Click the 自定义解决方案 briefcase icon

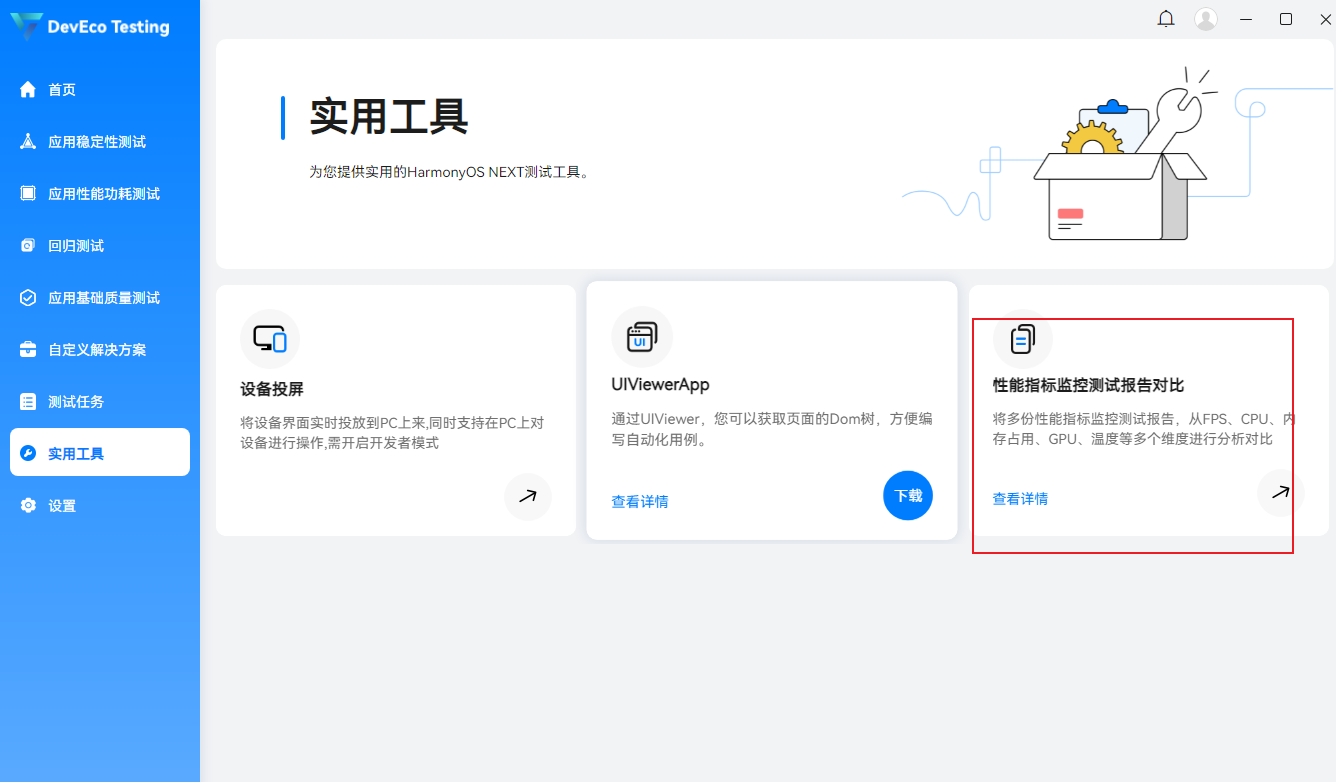[x=28, y=350]
